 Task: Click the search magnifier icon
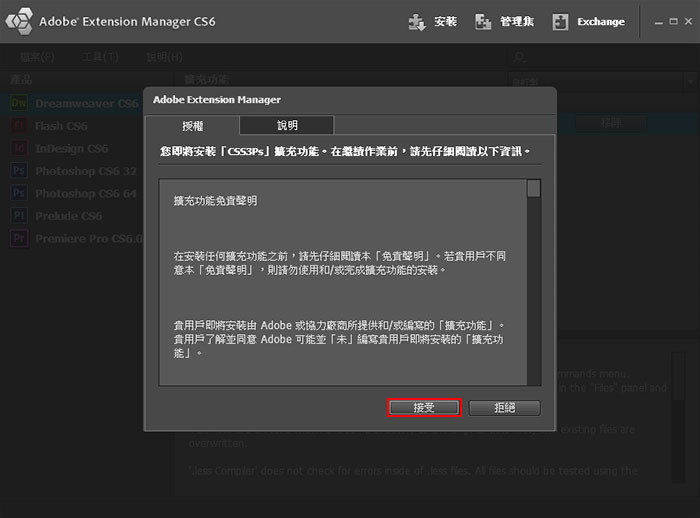tap(519, 57)
